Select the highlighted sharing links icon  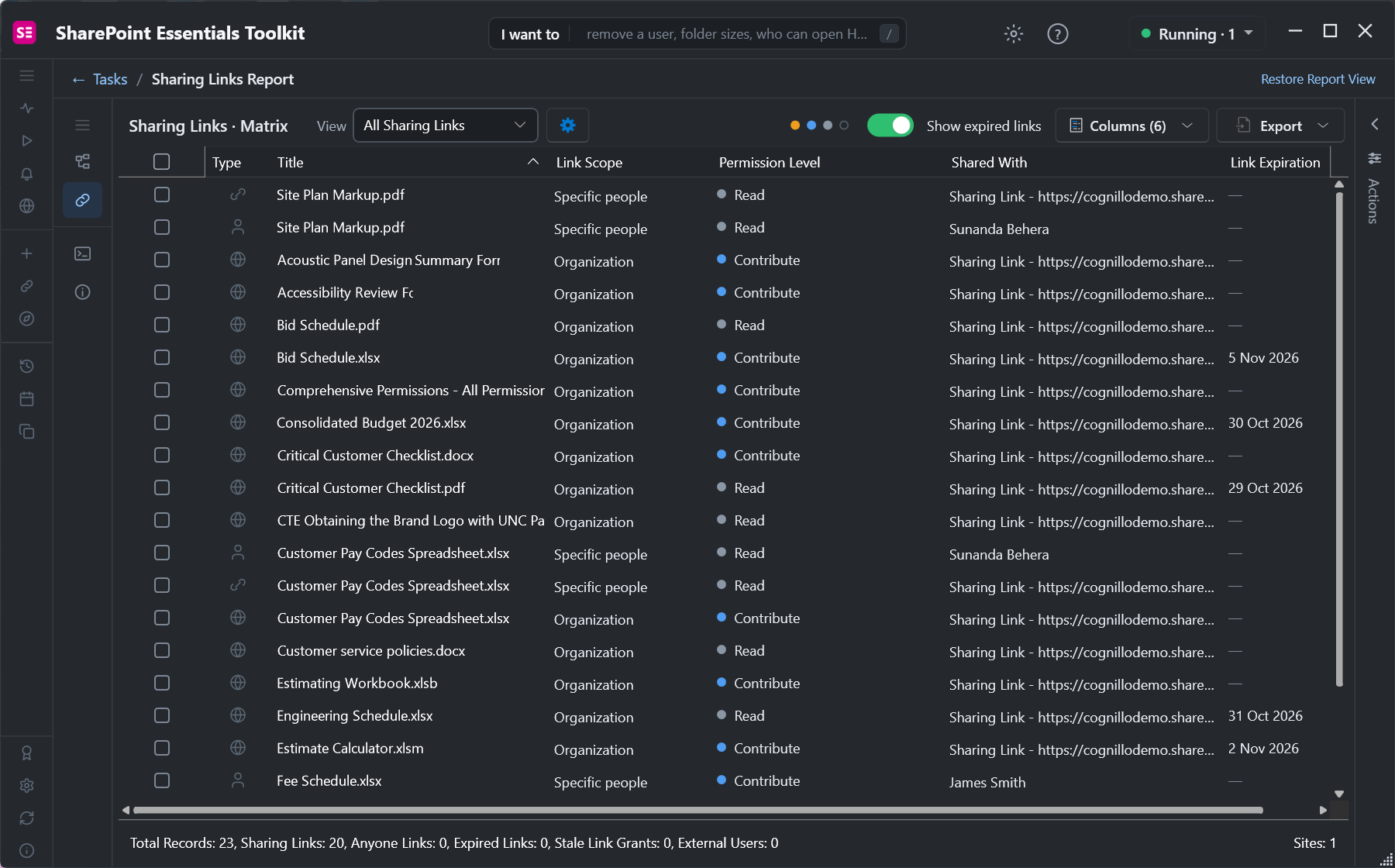pos(82,201)
